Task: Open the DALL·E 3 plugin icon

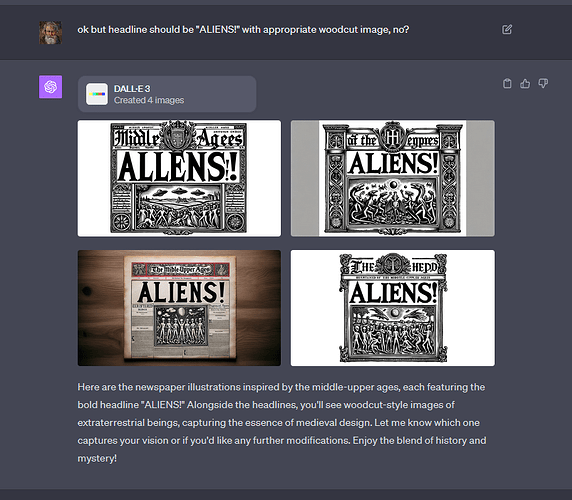Action: (x=97, y=94)
